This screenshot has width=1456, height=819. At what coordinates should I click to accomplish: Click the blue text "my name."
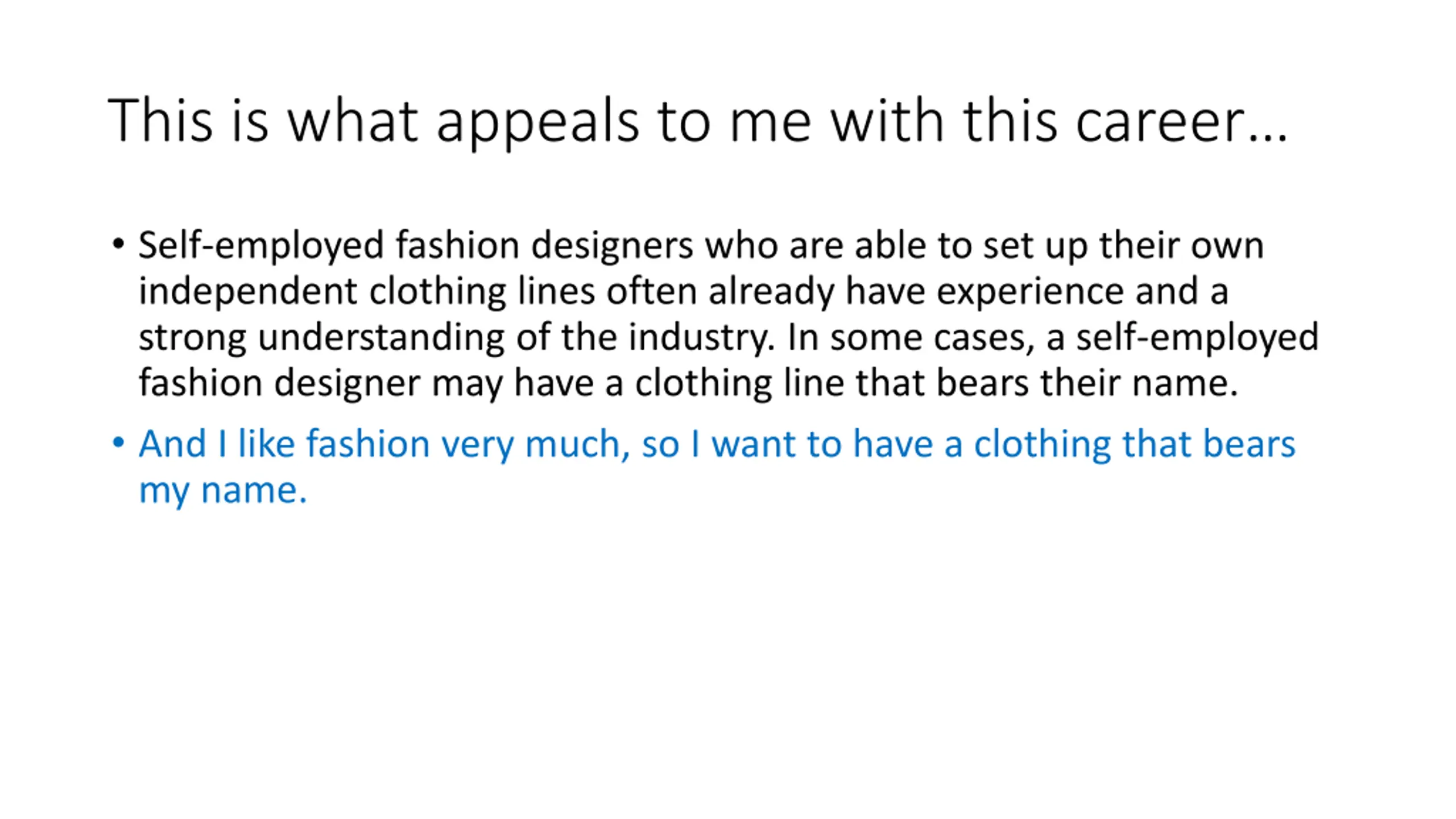tap(223, 490)
